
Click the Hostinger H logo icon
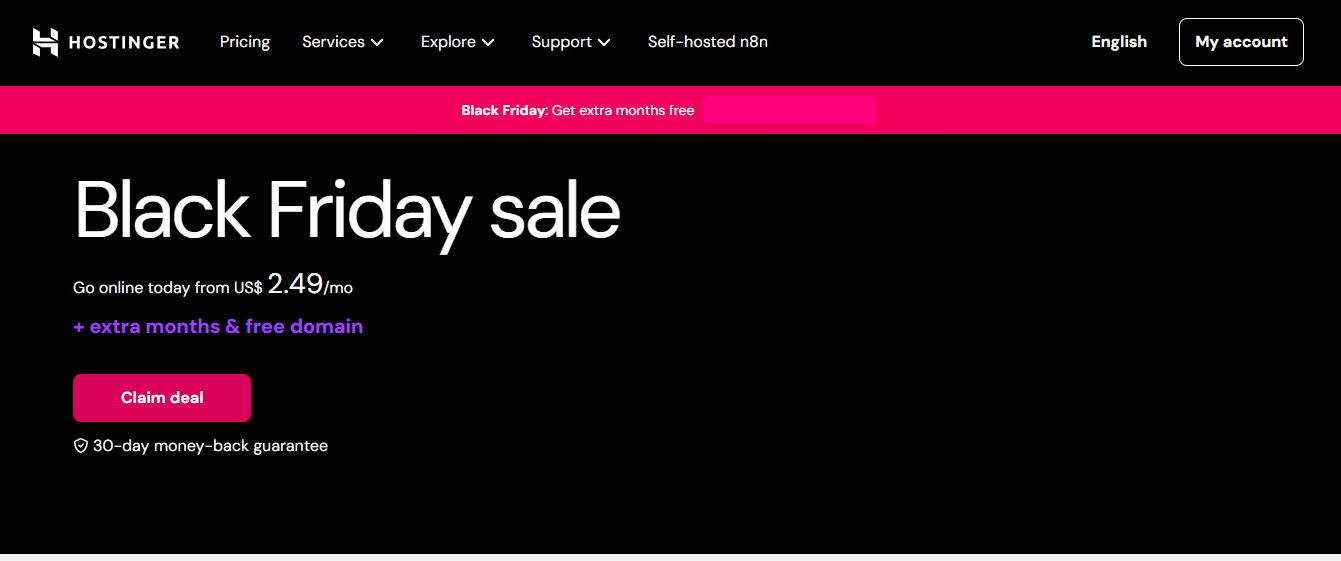pyautogui.click(x=45, y=42)
